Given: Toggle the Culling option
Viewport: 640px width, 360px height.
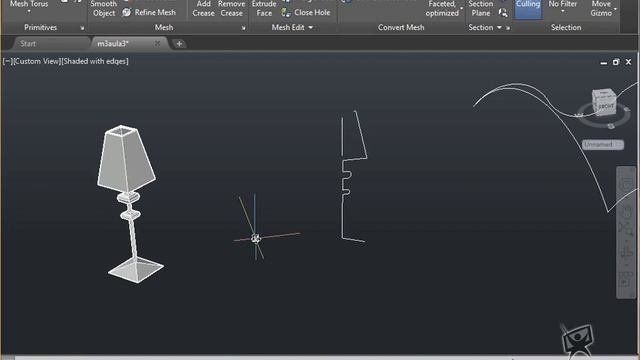Looking at the screenshot, I should tap(528, 8).
